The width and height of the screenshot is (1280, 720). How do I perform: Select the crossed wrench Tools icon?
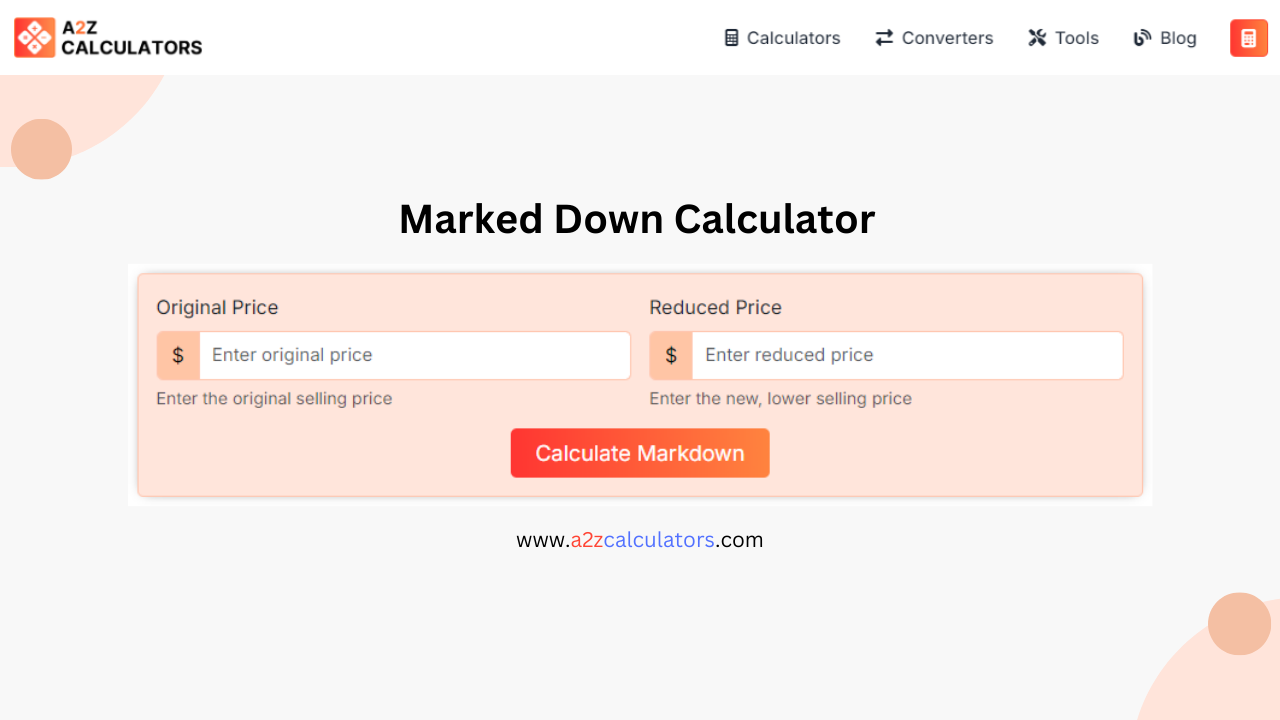pos(1038,37)
